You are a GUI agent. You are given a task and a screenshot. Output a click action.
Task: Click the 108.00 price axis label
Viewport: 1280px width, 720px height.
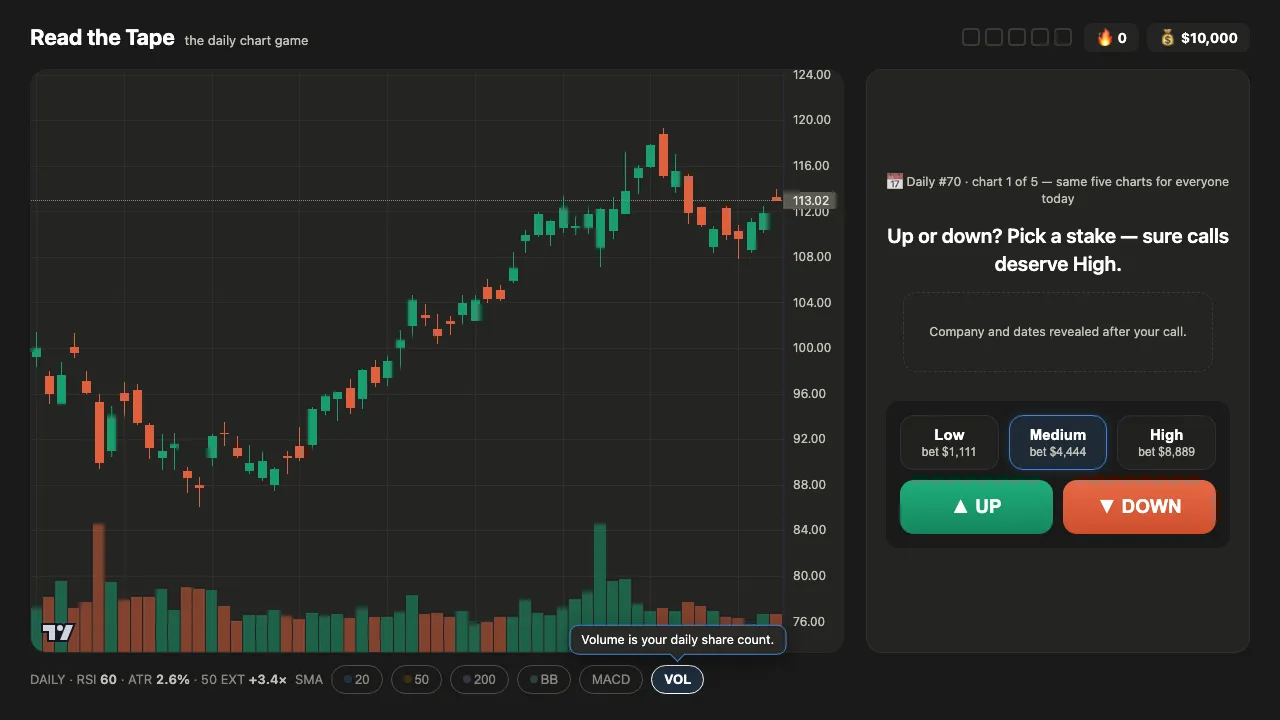[x=811, y=257]
